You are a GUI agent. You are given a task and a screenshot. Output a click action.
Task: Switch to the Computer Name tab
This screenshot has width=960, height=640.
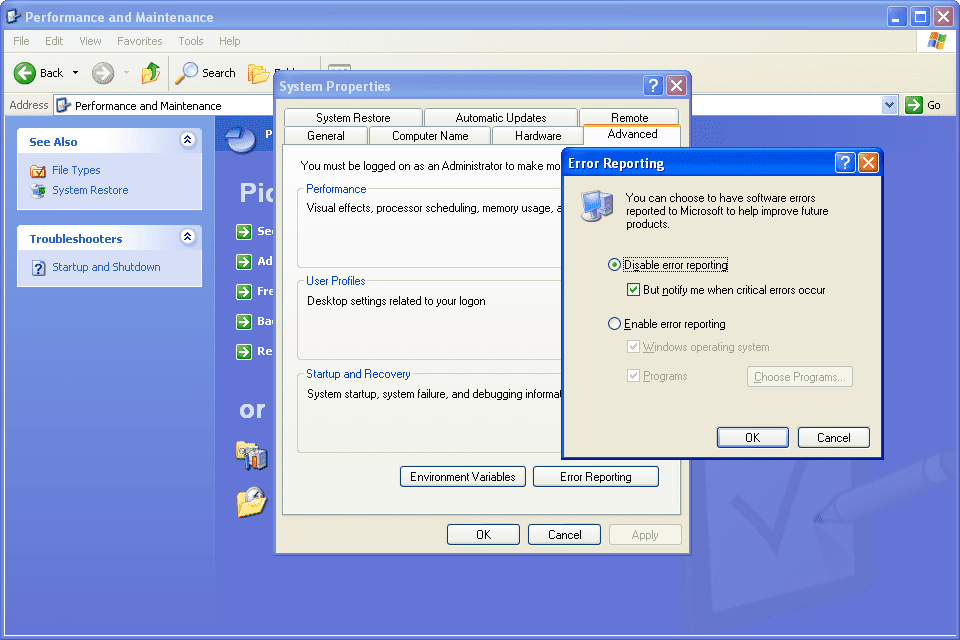430,136
